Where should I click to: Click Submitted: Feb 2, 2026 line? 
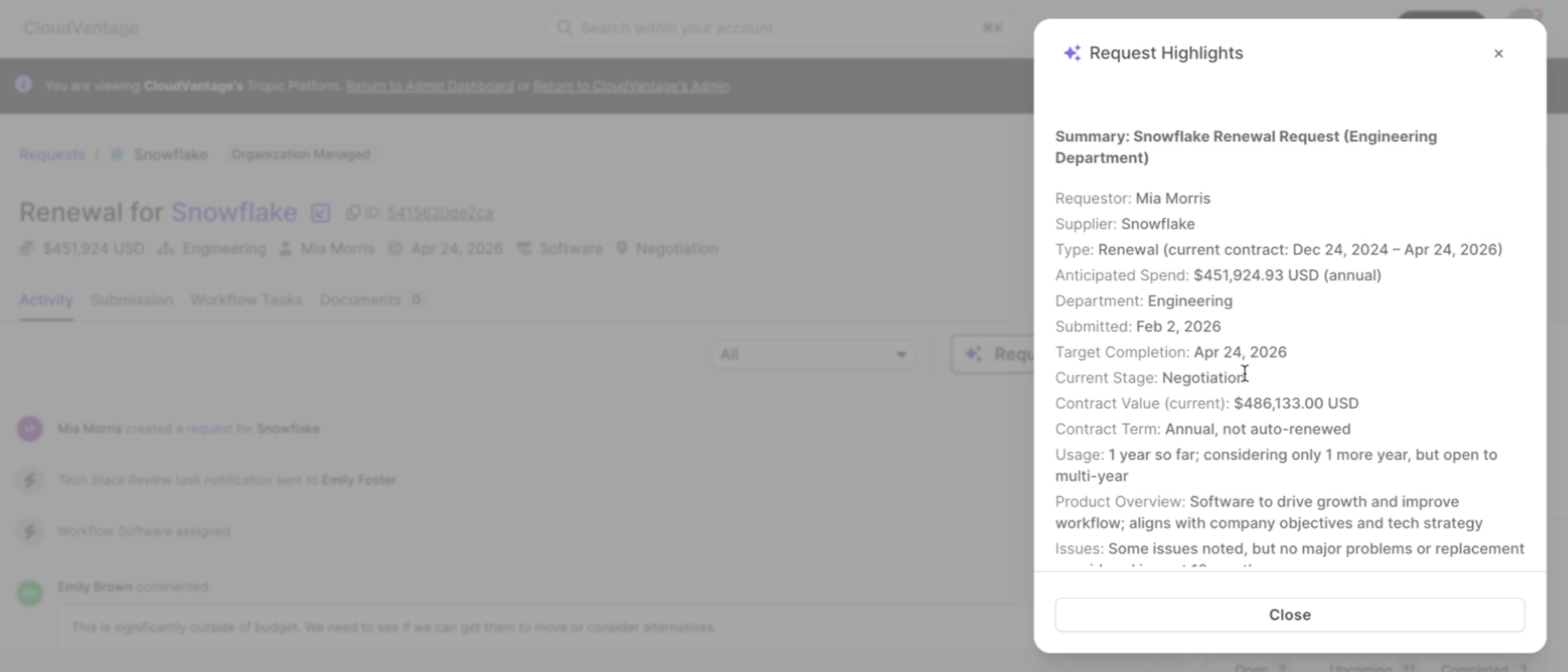click(1138, 327)
